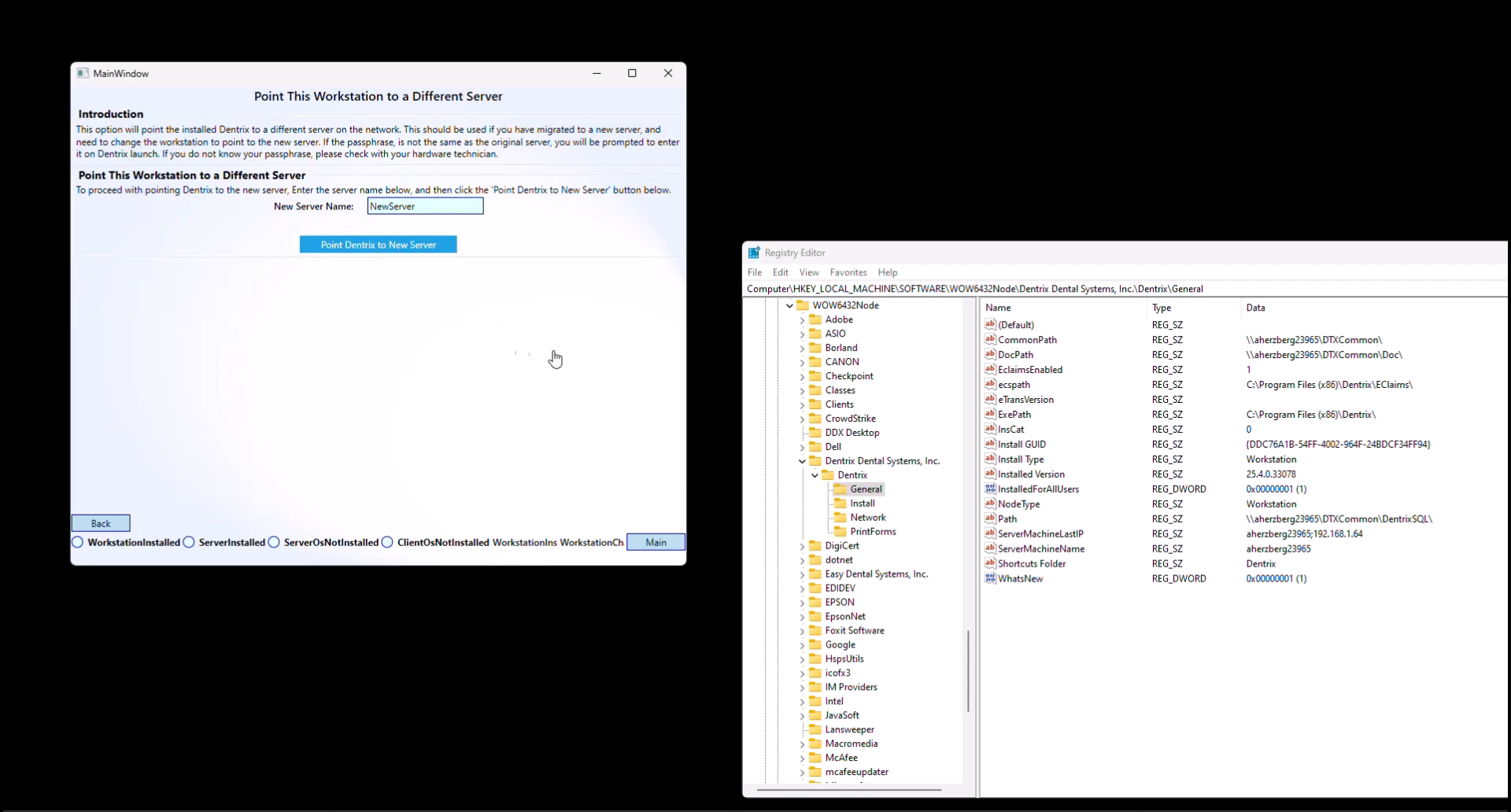Viewport: 1511px width, 812px height.
Task: Select the ServerInstalled radio button
Action: (189, 542)
